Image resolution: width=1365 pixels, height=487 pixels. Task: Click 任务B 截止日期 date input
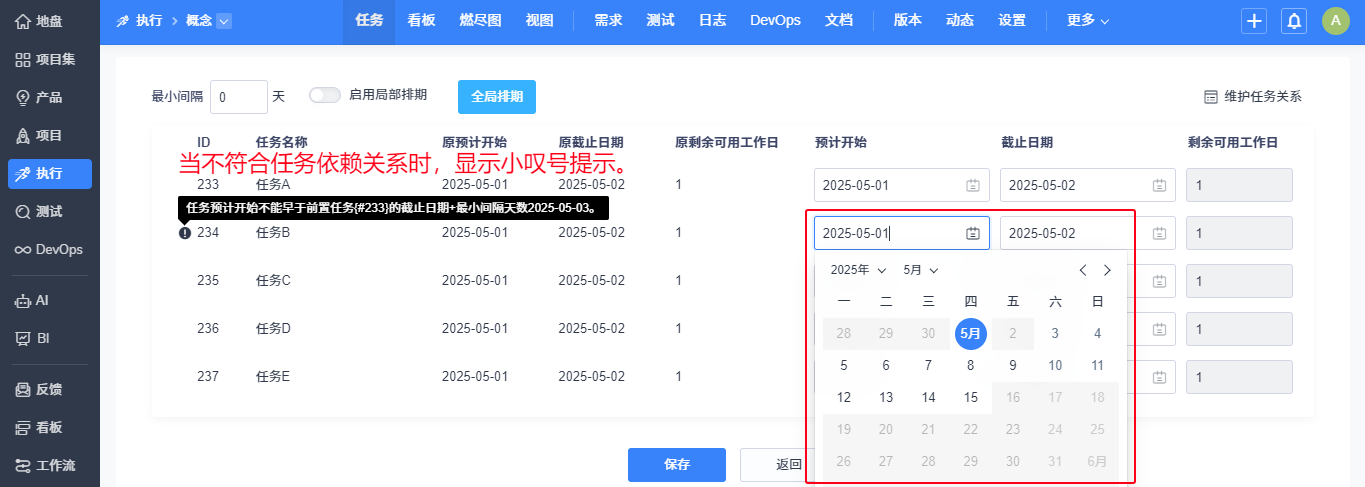tap(1088, 233)
